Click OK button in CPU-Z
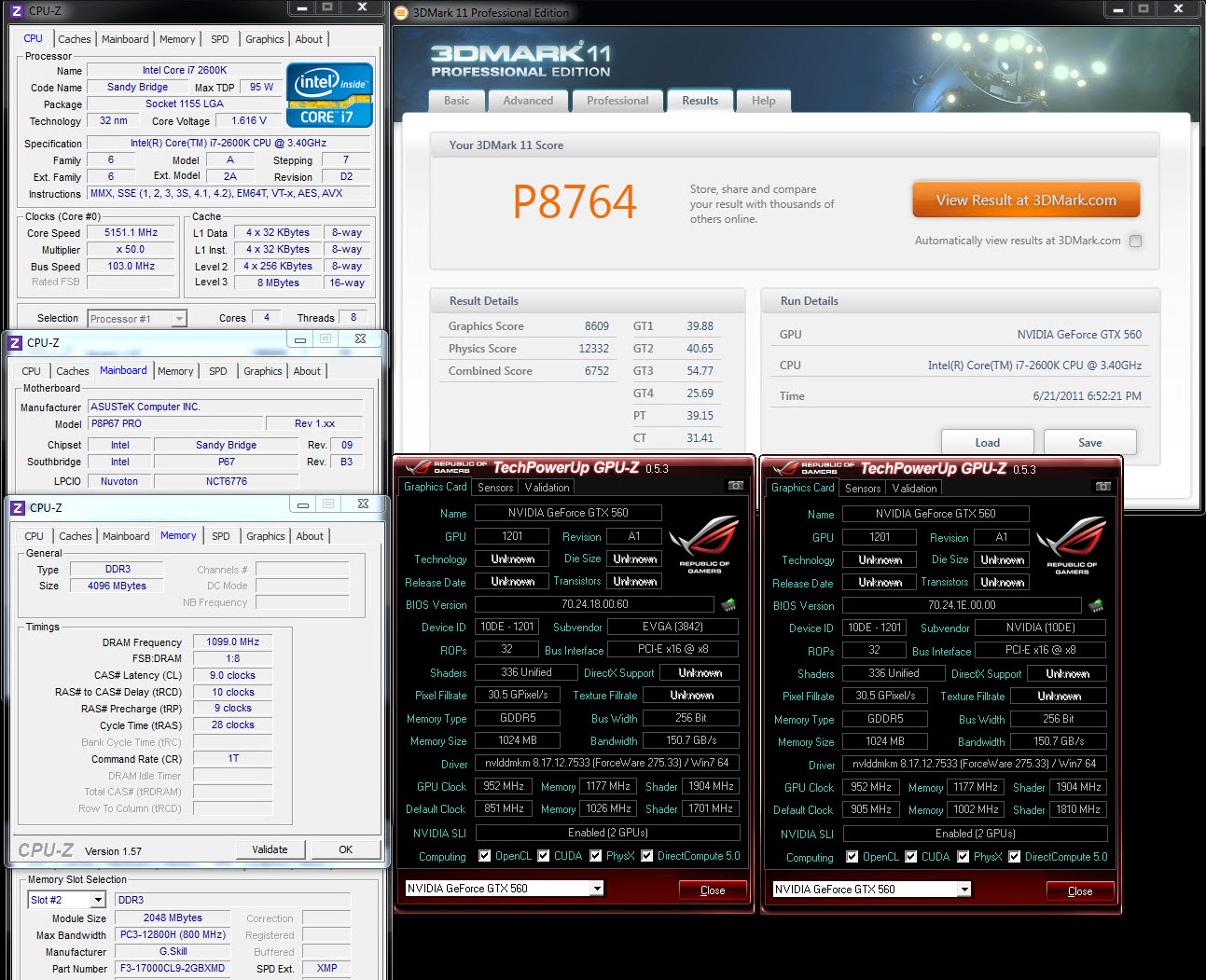Screen dimensions: 1206x980 click(346, 849)
